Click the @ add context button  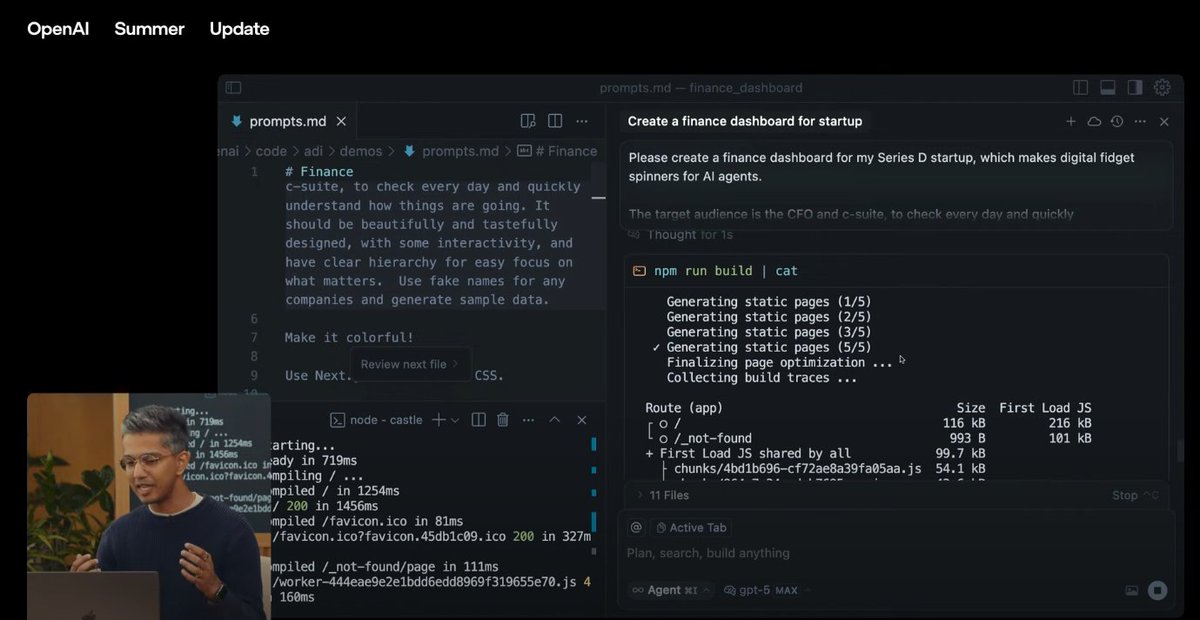click(635, 527)
